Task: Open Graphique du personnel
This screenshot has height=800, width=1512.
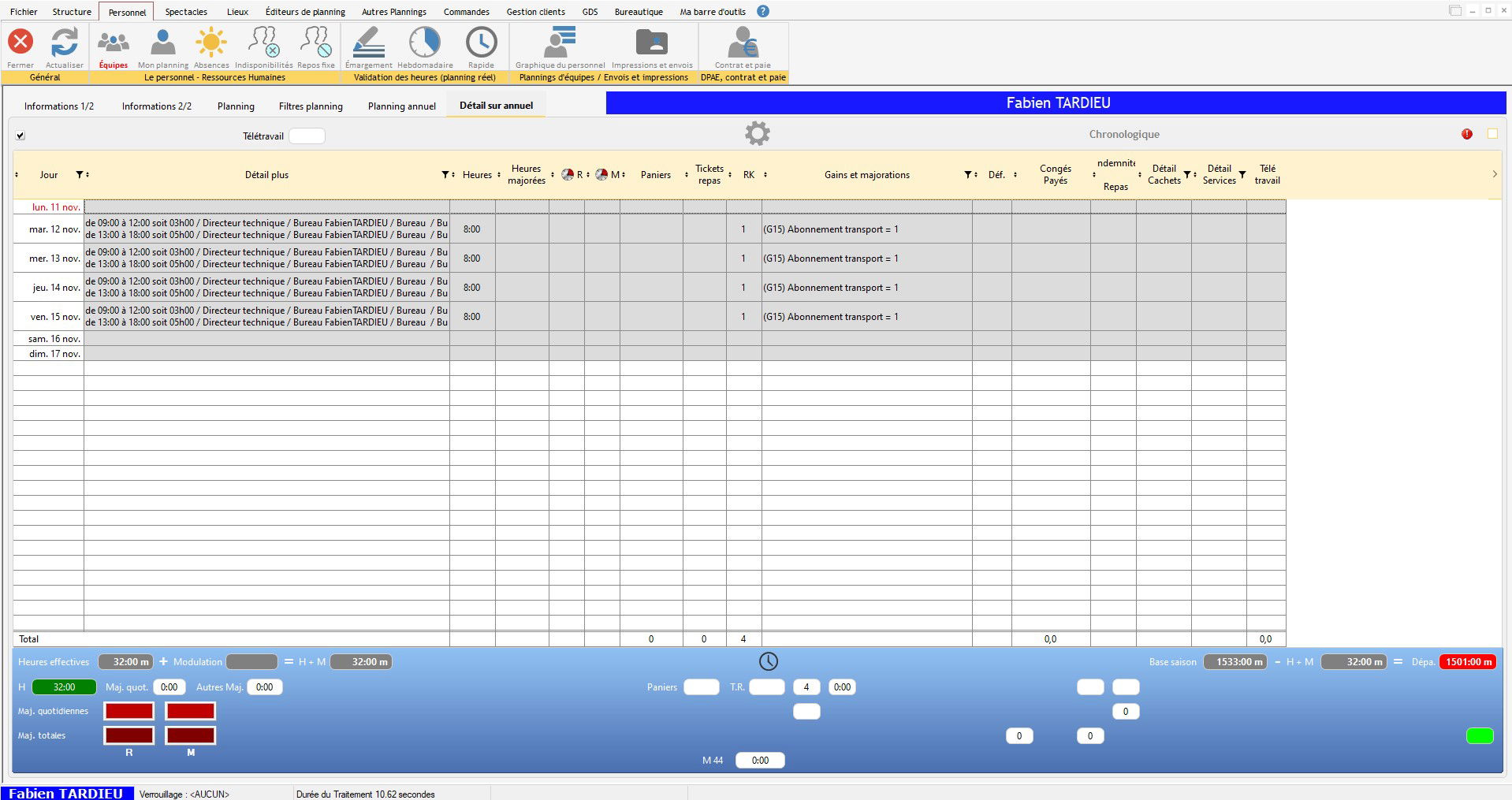Action: [x=560, y=43]
